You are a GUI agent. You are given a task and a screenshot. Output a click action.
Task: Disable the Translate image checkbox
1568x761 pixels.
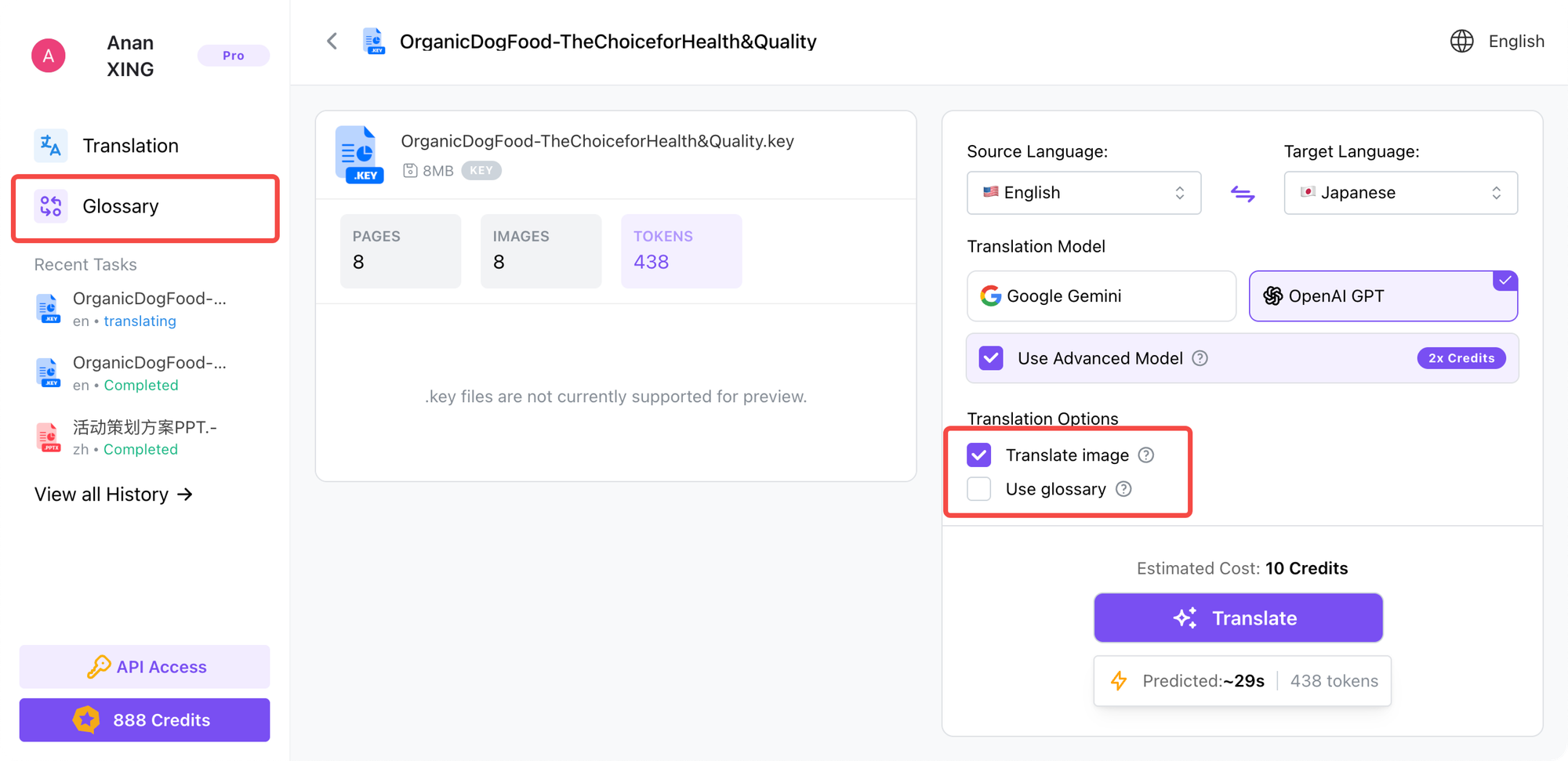point(979,455)
